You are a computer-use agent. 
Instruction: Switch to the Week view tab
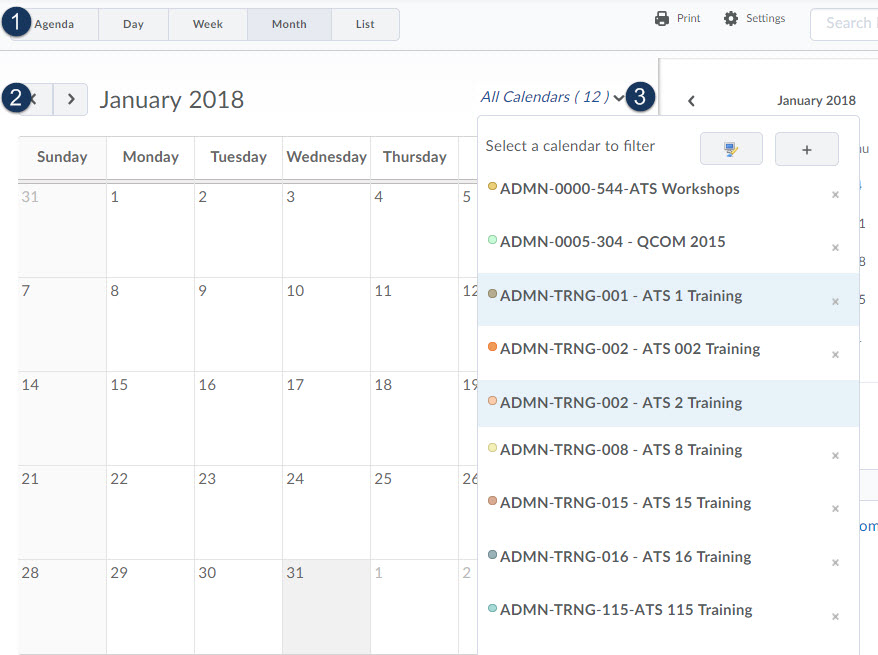click(x=207, y=23)
